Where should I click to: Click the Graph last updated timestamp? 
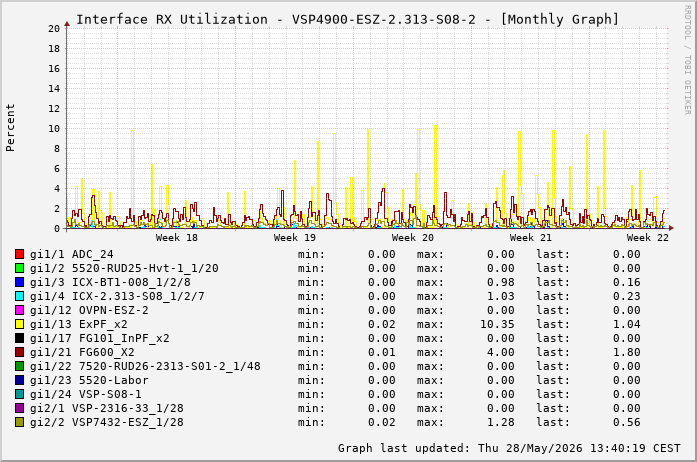point(509,448)
